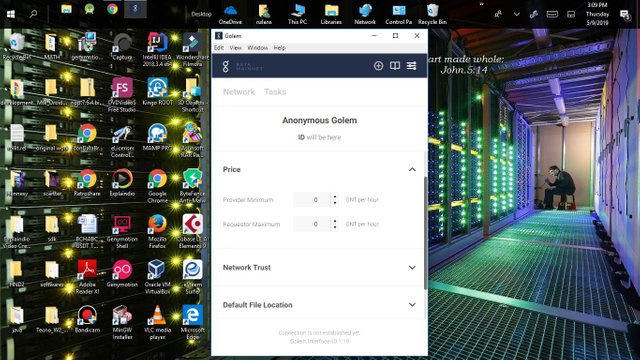
Task: Open the Edit menu in Golem
Action: click(x=219, y=48)
